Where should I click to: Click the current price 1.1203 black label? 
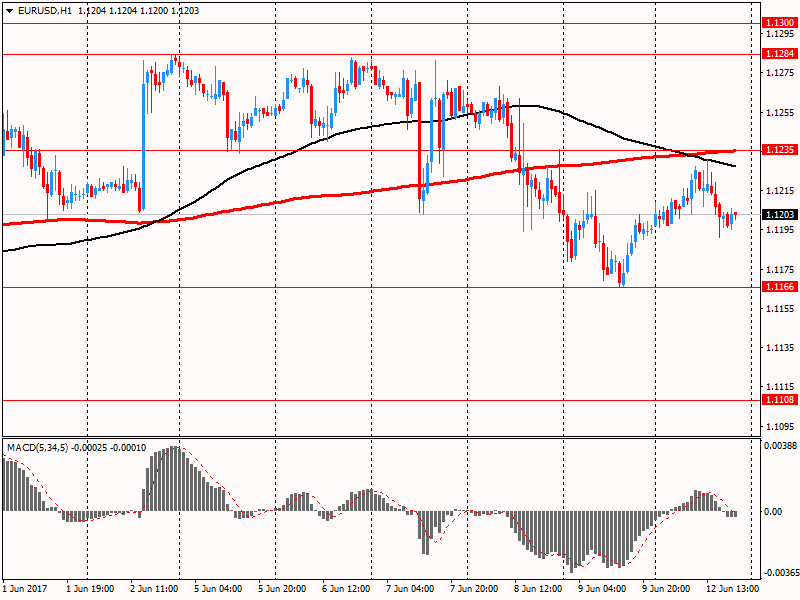779,215
